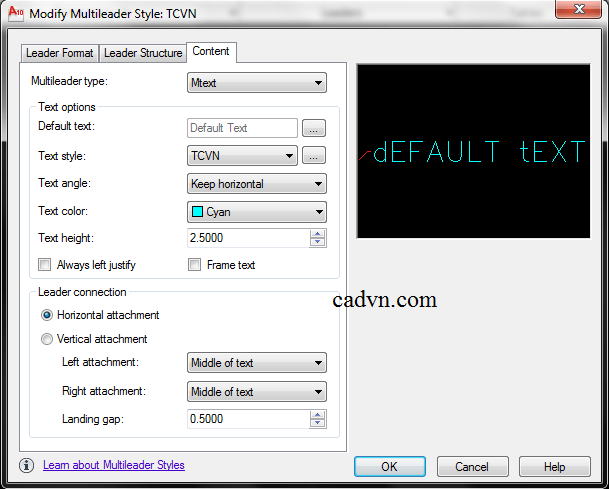Select Vertical attachment radio button
Image resolution: width=609 pixels, height=489 pixels.
(x=47, y=339)
